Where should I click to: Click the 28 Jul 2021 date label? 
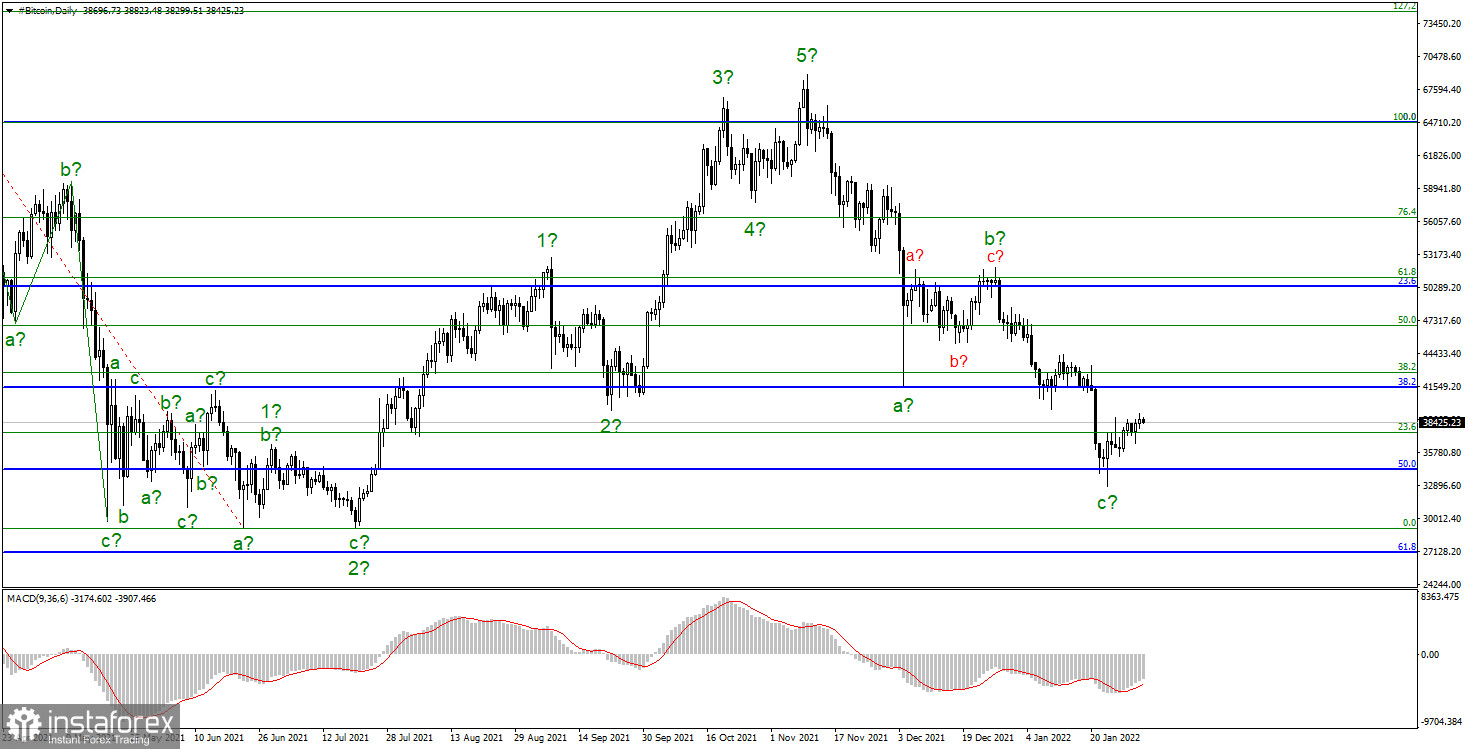[411, 738]
